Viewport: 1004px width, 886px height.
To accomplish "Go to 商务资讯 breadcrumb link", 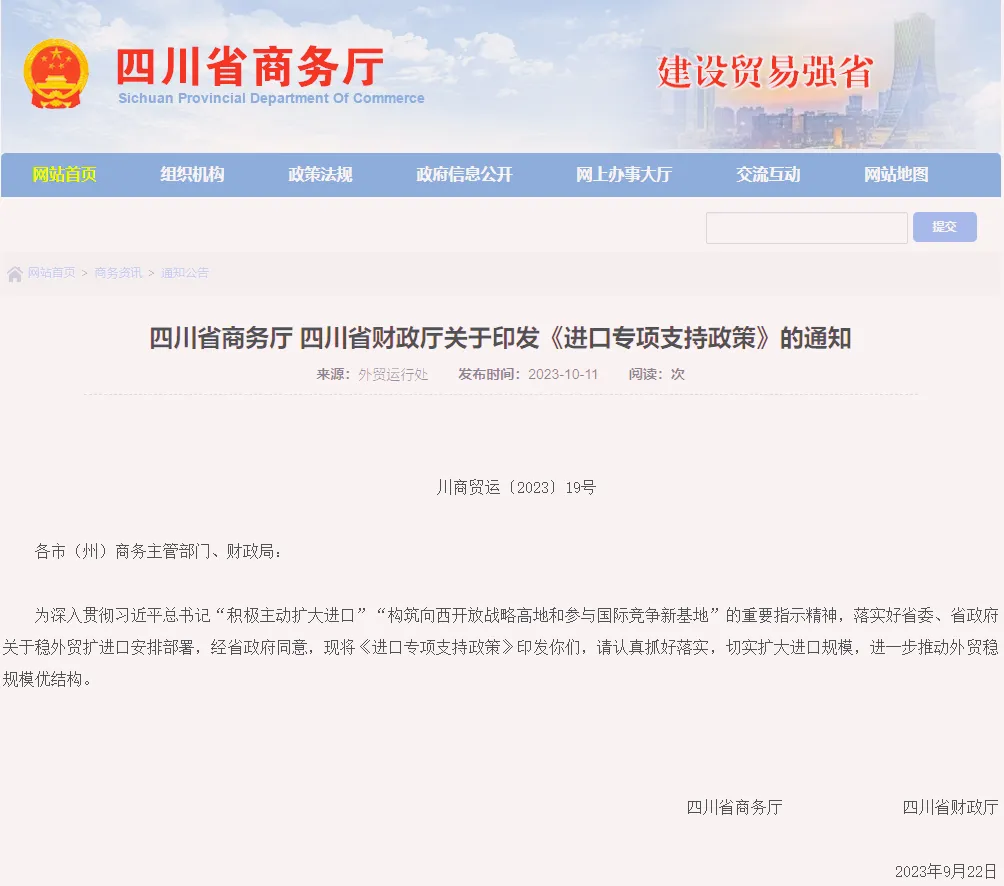I will coord(118,273).
